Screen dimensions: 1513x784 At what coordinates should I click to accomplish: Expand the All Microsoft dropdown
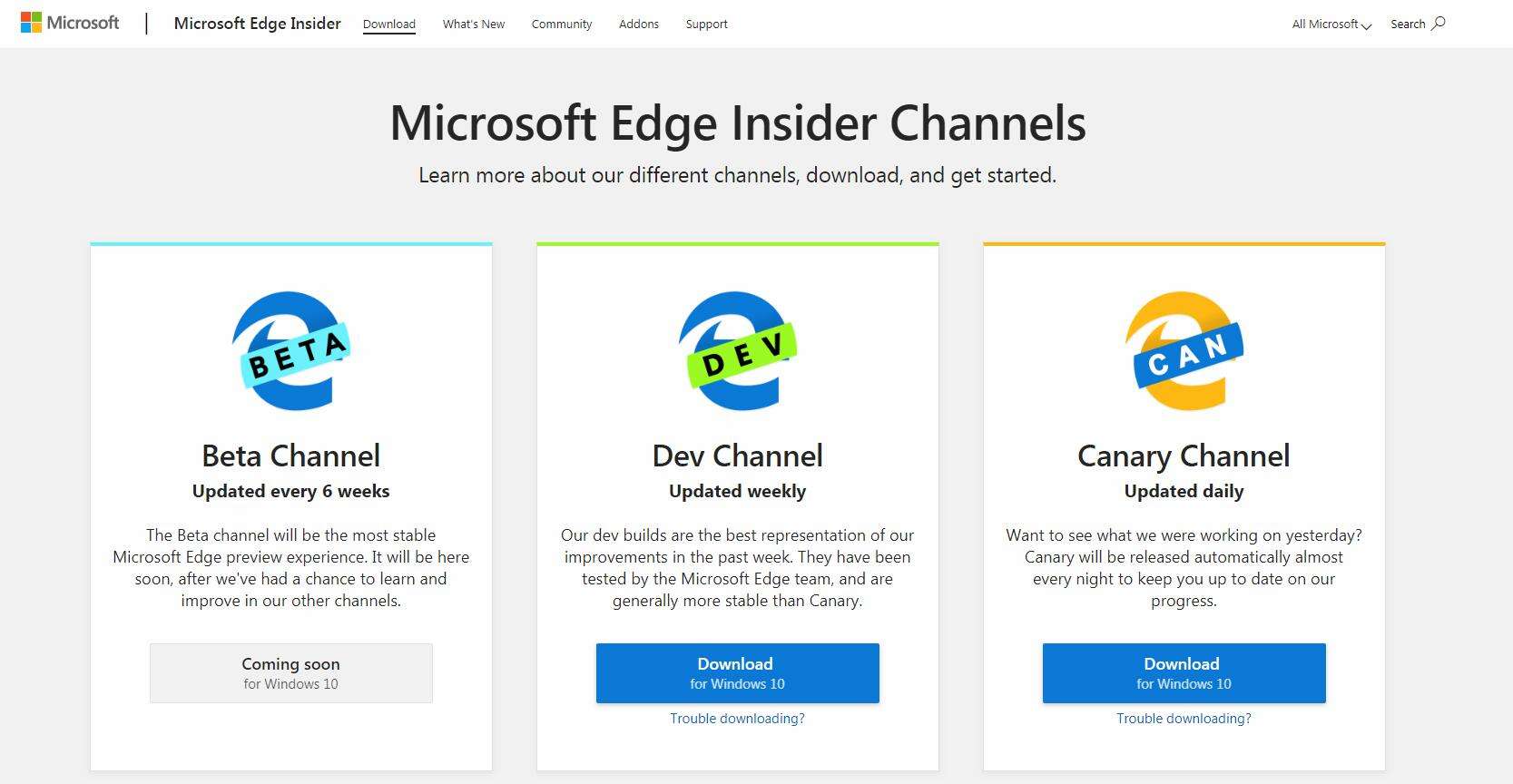1331,24
